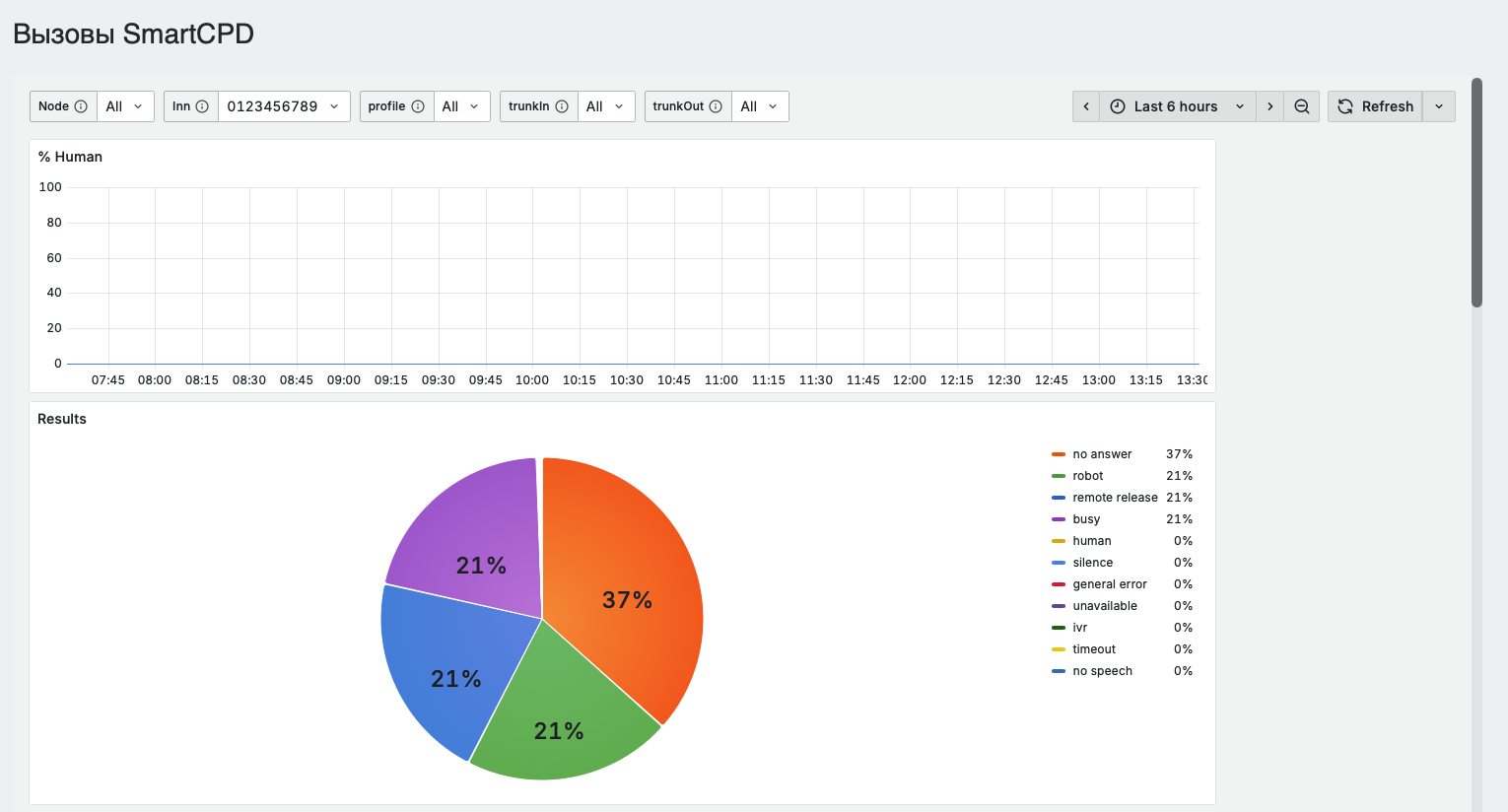Click the Inn variable info icon
This screenshot has width=1508, height=812.
tap(202, 106)
